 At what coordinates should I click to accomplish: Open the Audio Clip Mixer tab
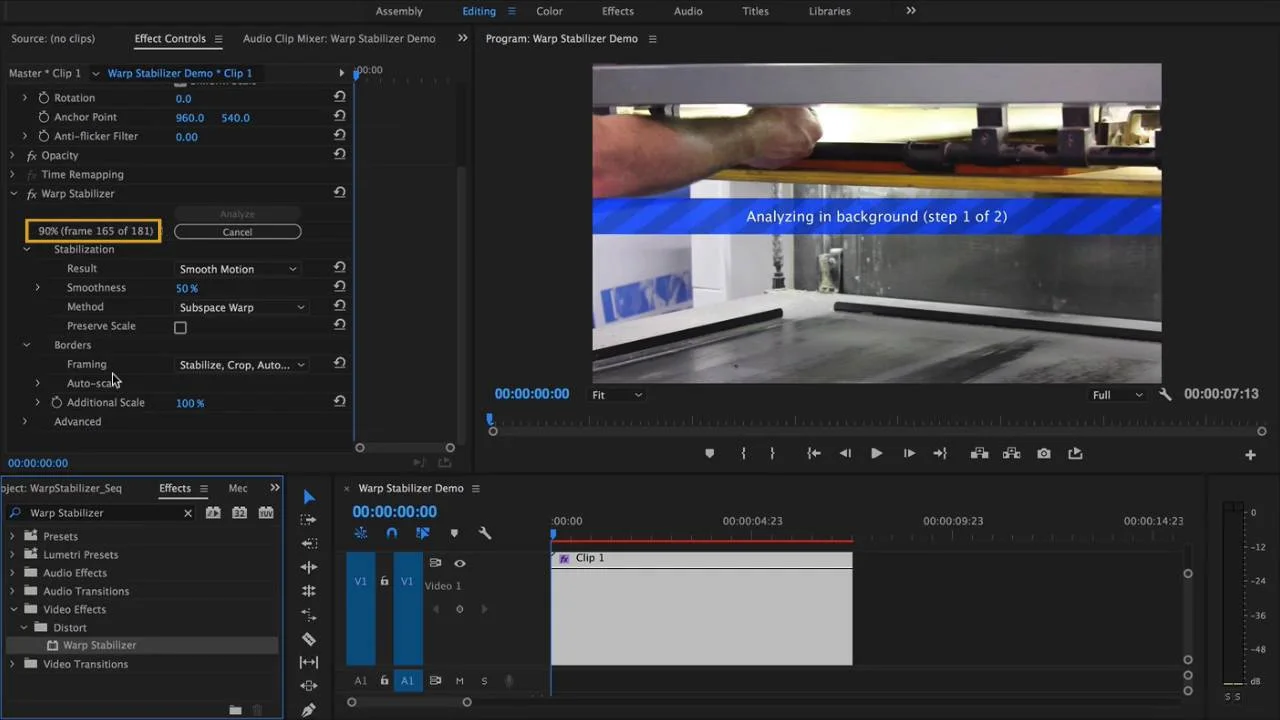click(339, 39)
